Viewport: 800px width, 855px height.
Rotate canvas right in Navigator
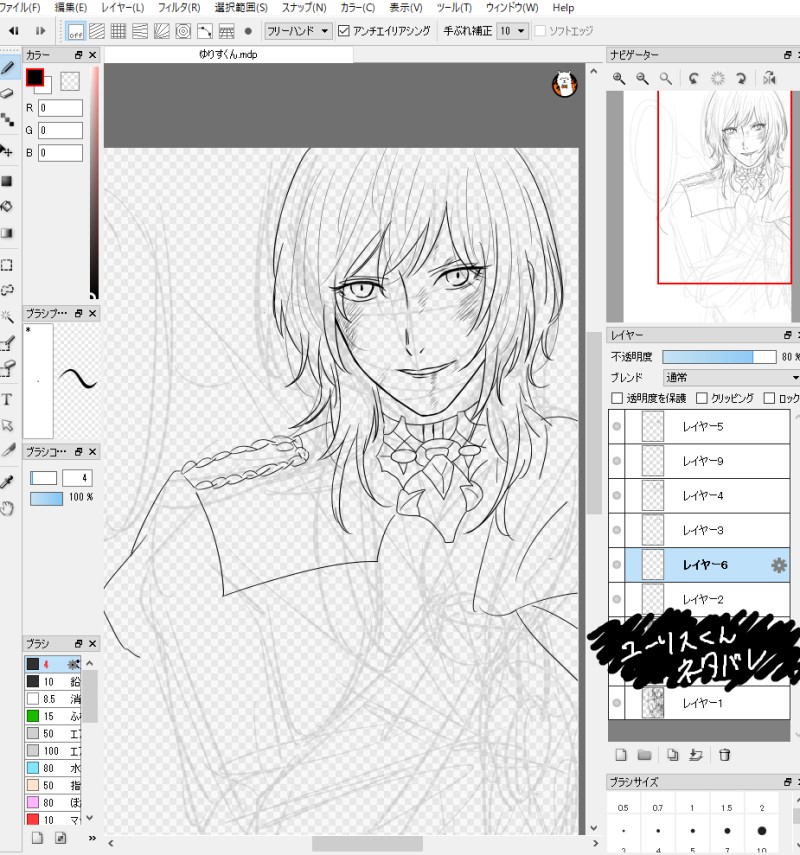point(741,79)
